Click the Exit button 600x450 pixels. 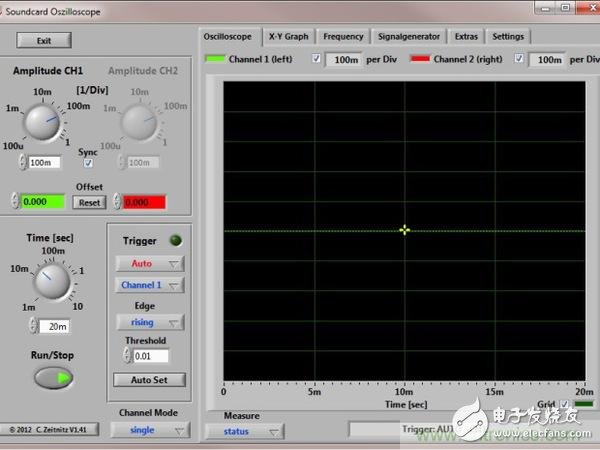tap(44, 41)
